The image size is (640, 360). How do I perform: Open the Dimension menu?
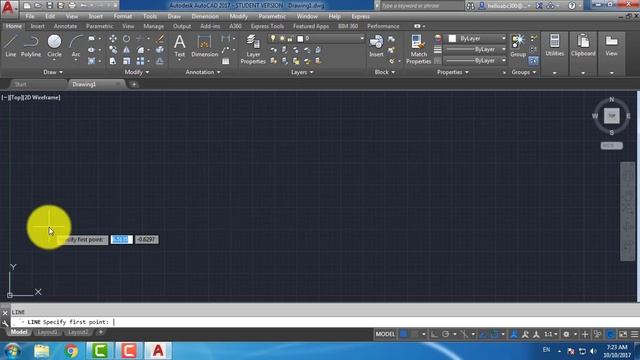[205, 17]
